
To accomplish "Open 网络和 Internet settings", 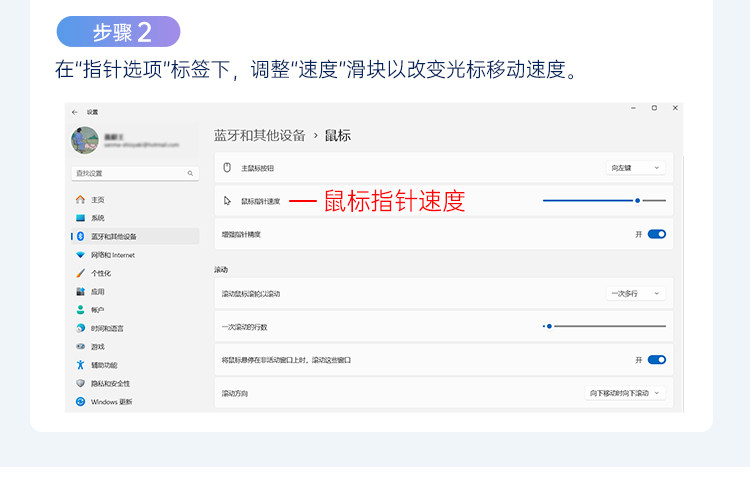I will click(112, 255).
